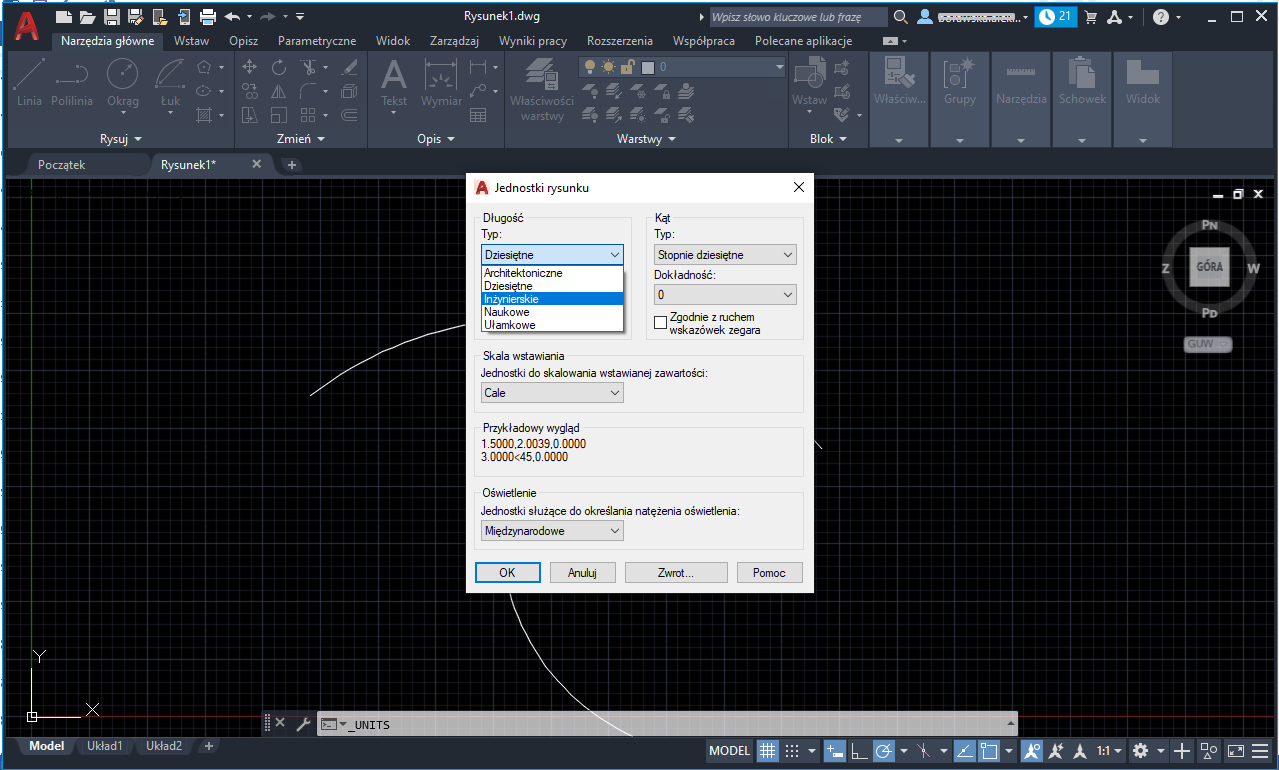Toggle snap mode dots in status bar

792,750
